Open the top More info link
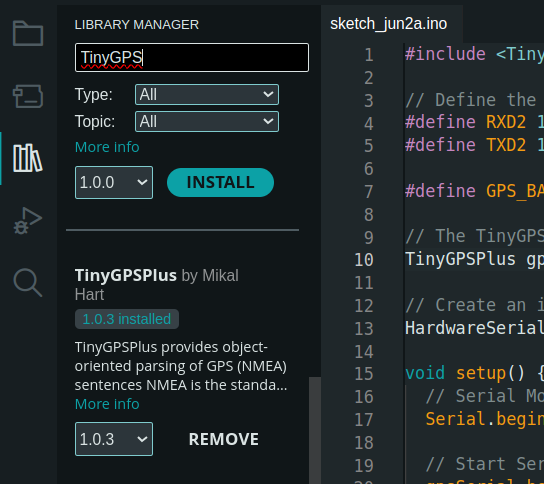 coord(107,147)
